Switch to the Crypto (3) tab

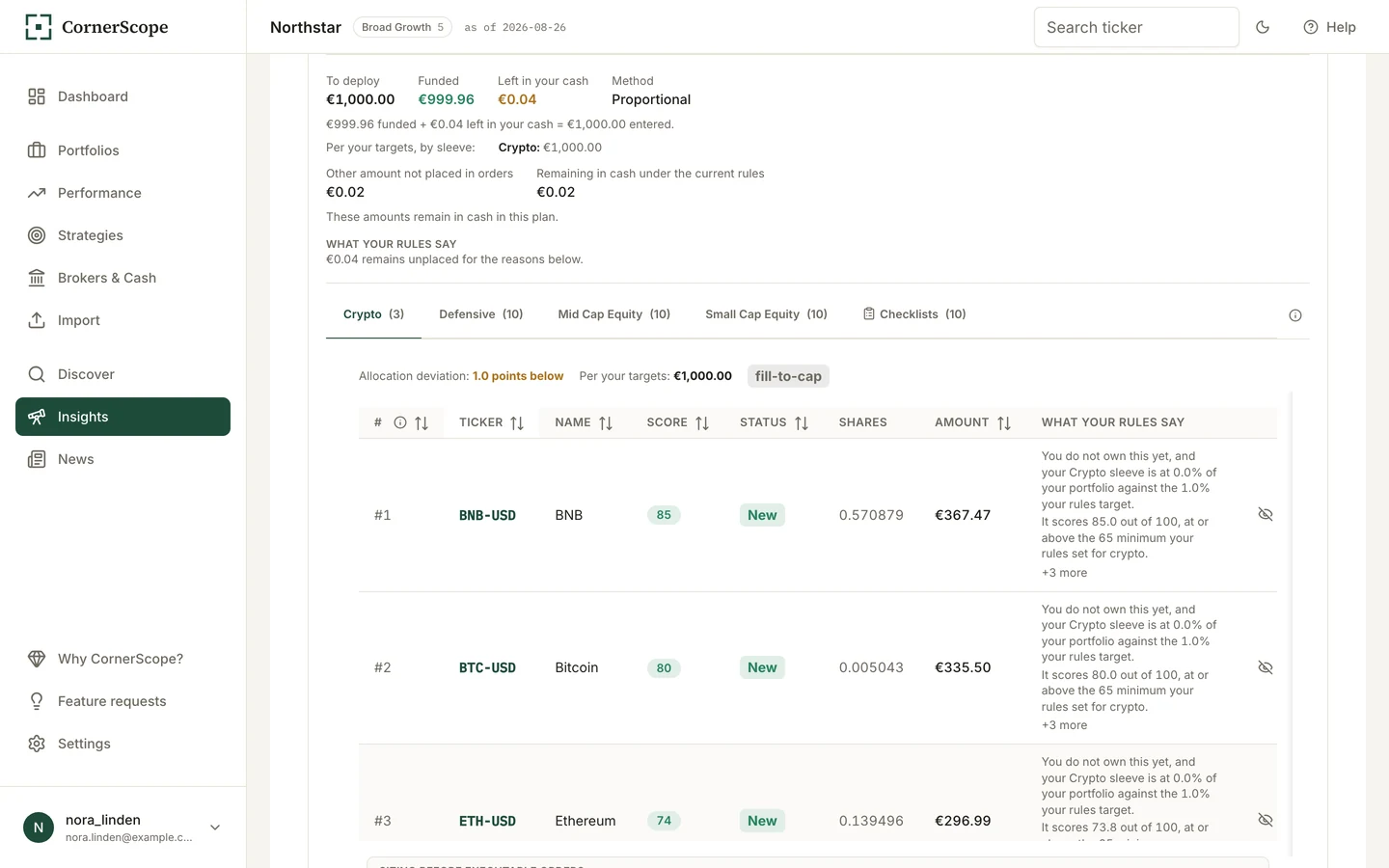[373, 314]
